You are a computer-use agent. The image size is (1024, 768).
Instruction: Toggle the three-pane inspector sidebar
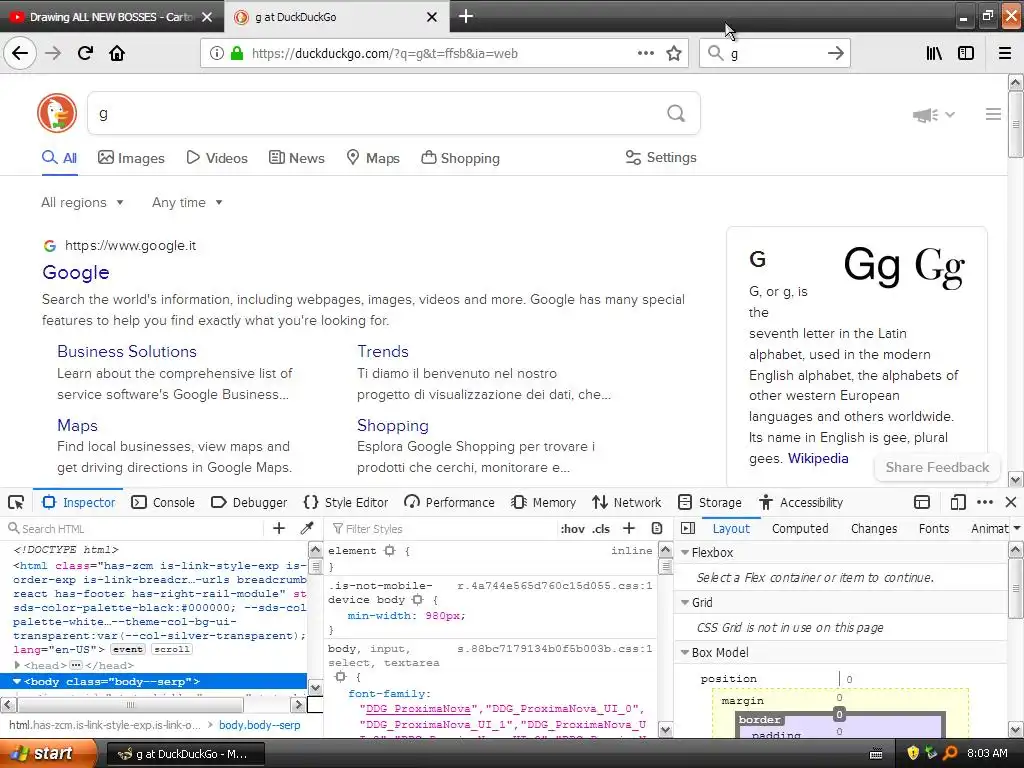[x=688, y=528]
